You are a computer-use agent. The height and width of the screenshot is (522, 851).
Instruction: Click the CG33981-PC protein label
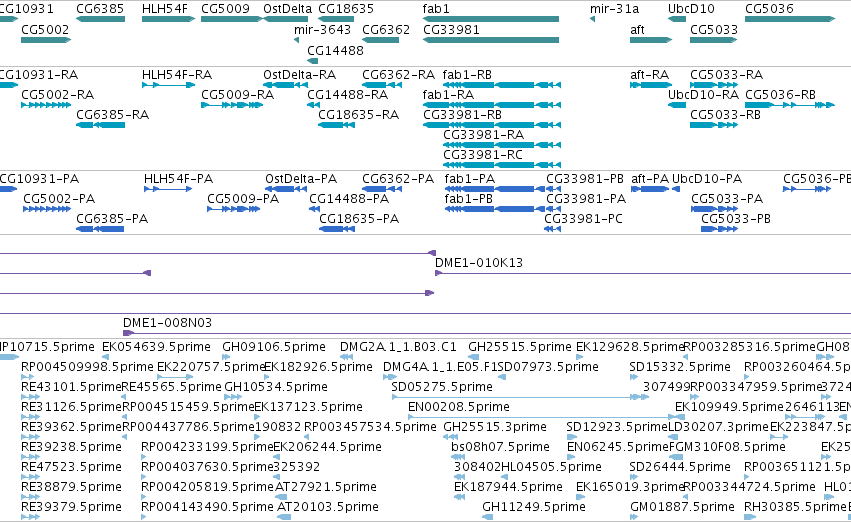coord(583,219)
